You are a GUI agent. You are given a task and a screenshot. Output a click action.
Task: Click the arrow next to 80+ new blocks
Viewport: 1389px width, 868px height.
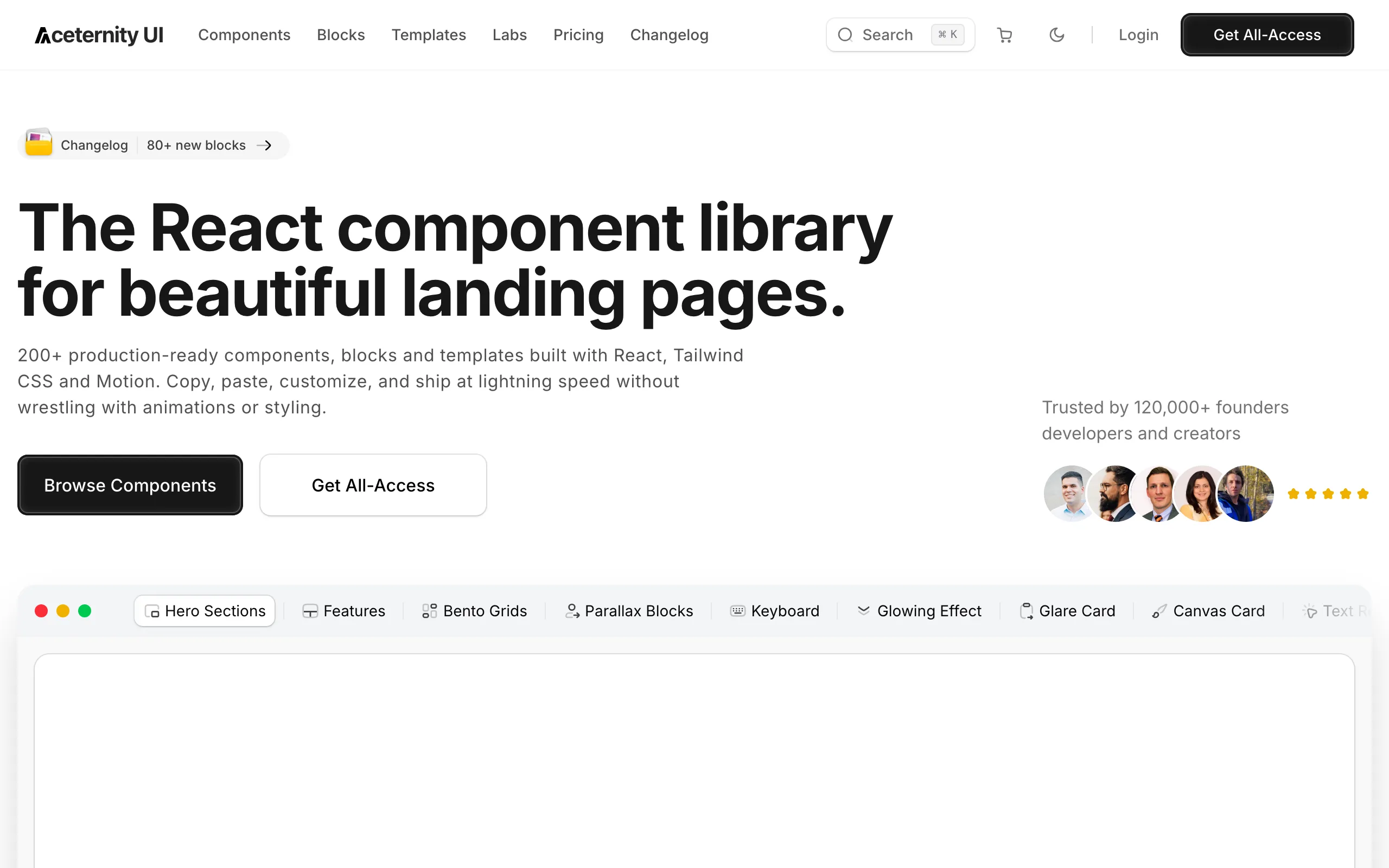[x=264, y=145]
